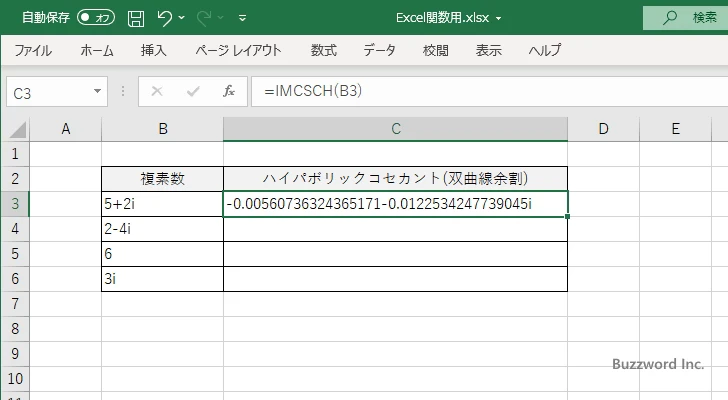Open the ファイル tab

(x=33, y=50)
